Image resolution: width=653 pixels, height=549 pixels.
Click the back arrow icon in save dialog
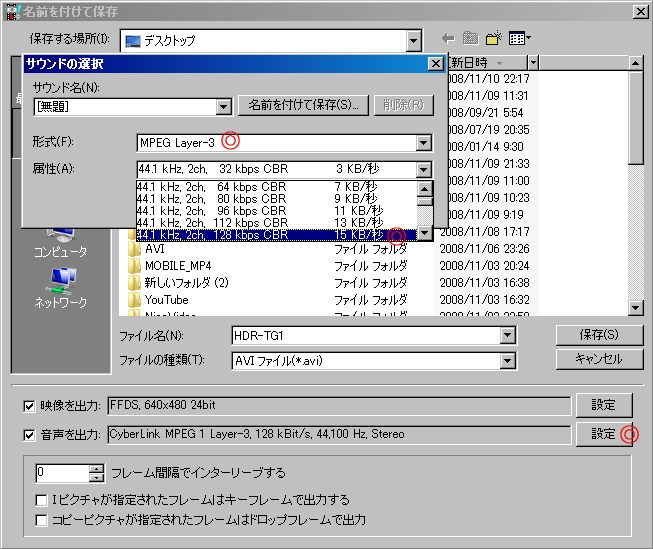tap(448, 39)
